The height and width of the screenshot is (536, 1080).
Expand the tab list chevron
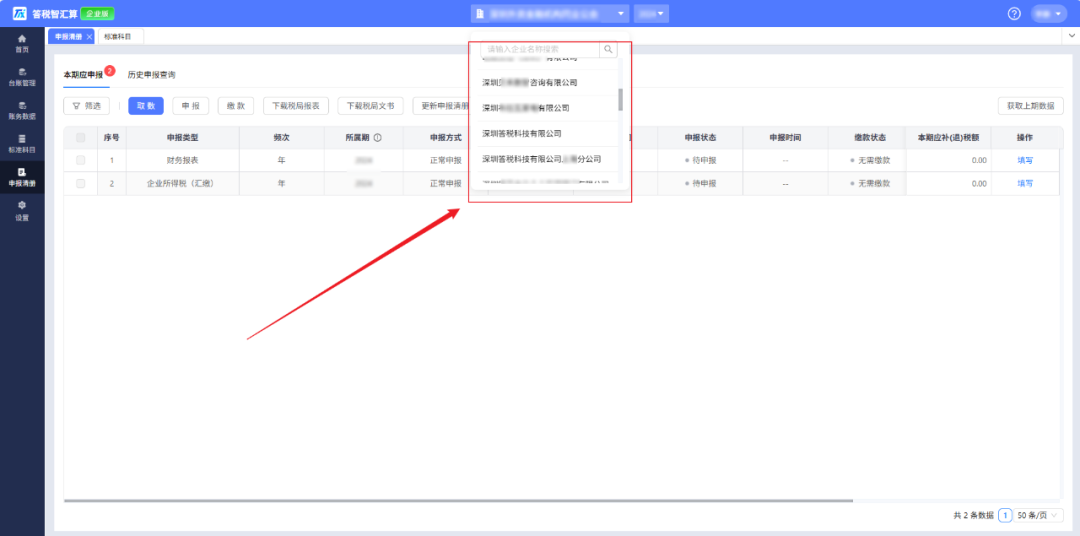[x=1072, y=34]
